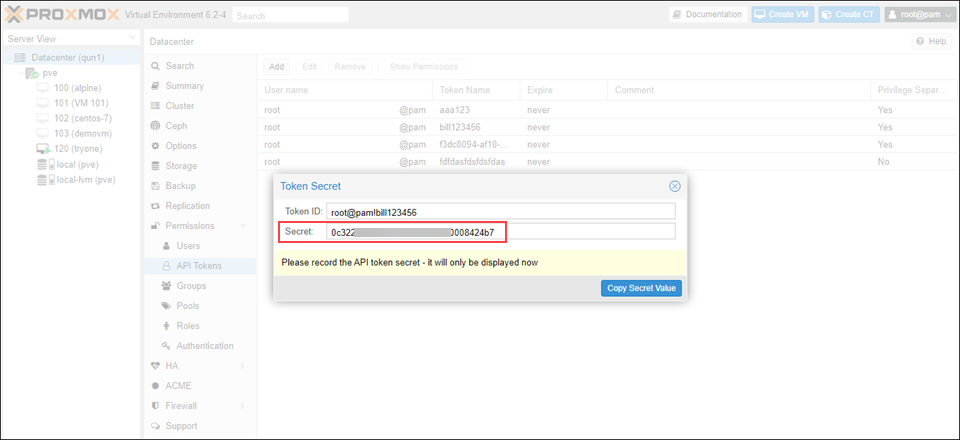The height and width of the screenshot is (440, 960).
Task: Click the Help button
Action: click(930, 41)
